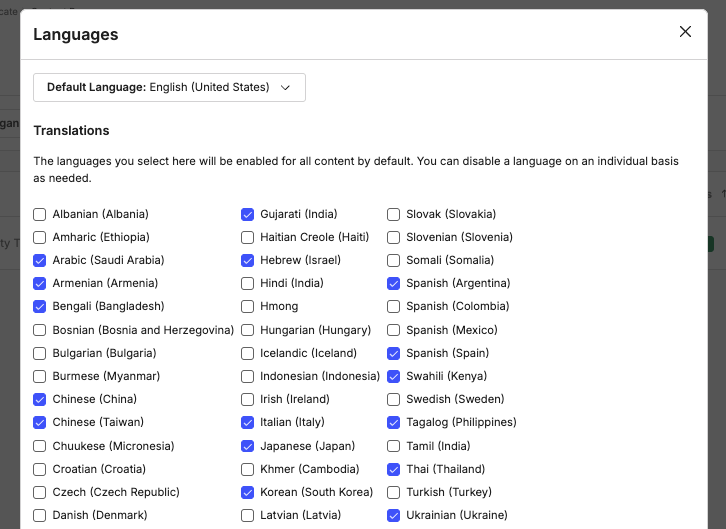Disable Thai (Thailand) translation
726x529 pixels.
pos(394,469)
